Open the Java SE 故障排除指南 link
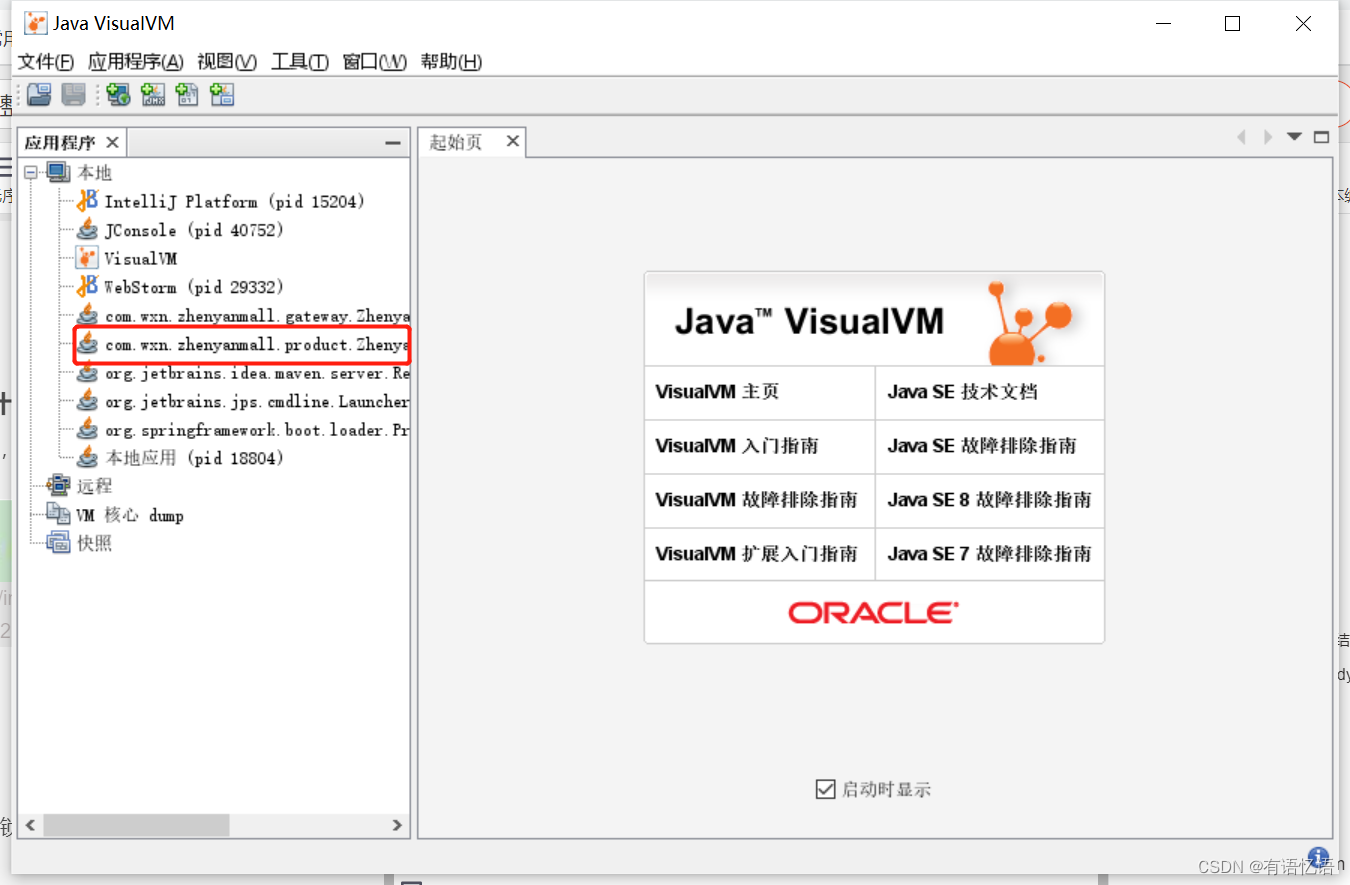Screen dimensions: 1350x885 [x=982, y=445]
